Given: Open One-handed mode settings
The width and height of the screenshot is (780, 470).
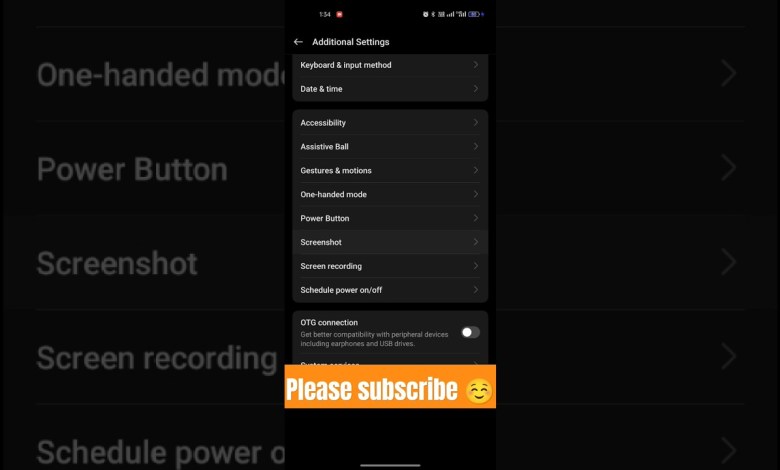Looking at the screenshot, I should [x=390, y=194].
